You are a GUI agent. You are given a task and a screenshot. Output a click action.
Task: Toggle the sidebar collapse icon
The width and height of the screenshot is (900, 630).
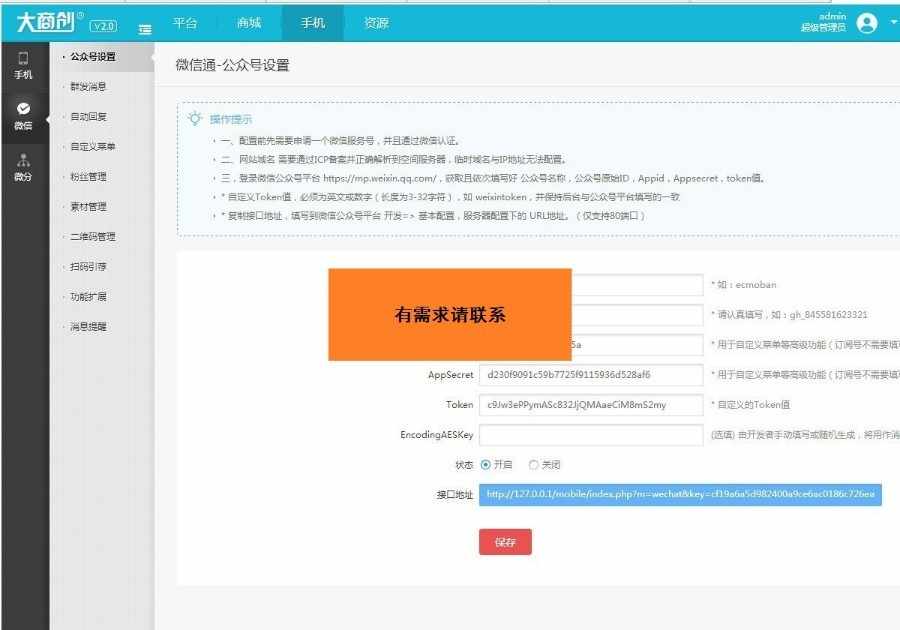click(x=145, y=29)
